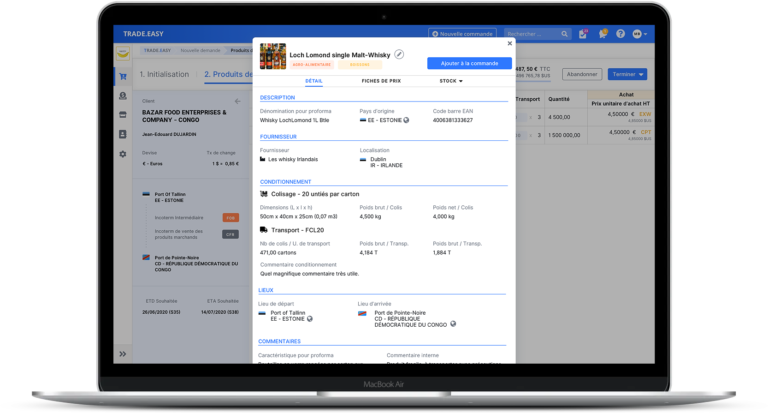Click TRADE.EASY breadcrumb item

click(157, 50)
